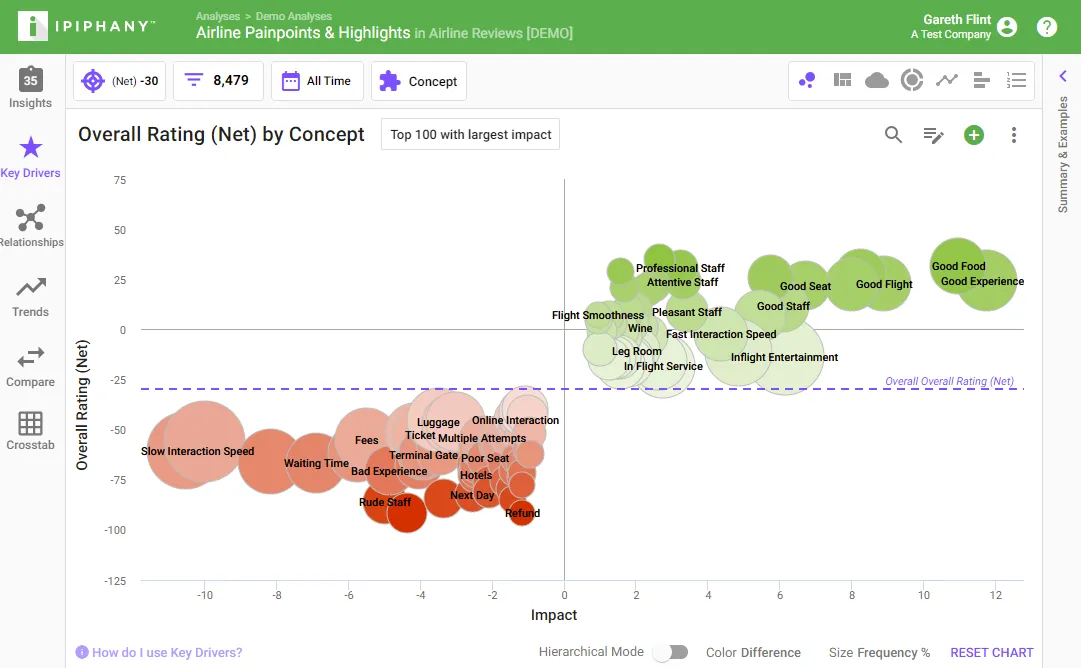This screenshot has width=1081, height=668.
Task: Open the Trends sidebar tab
Action: [30, 297]
